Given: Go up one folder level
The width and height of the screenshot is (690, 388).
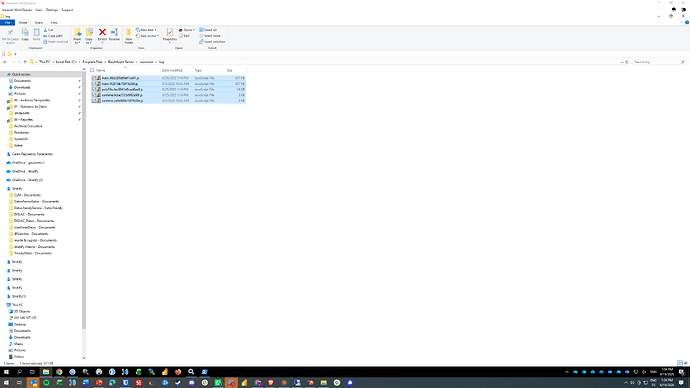Looking at the screenshot, I should (x=25, y=62).
